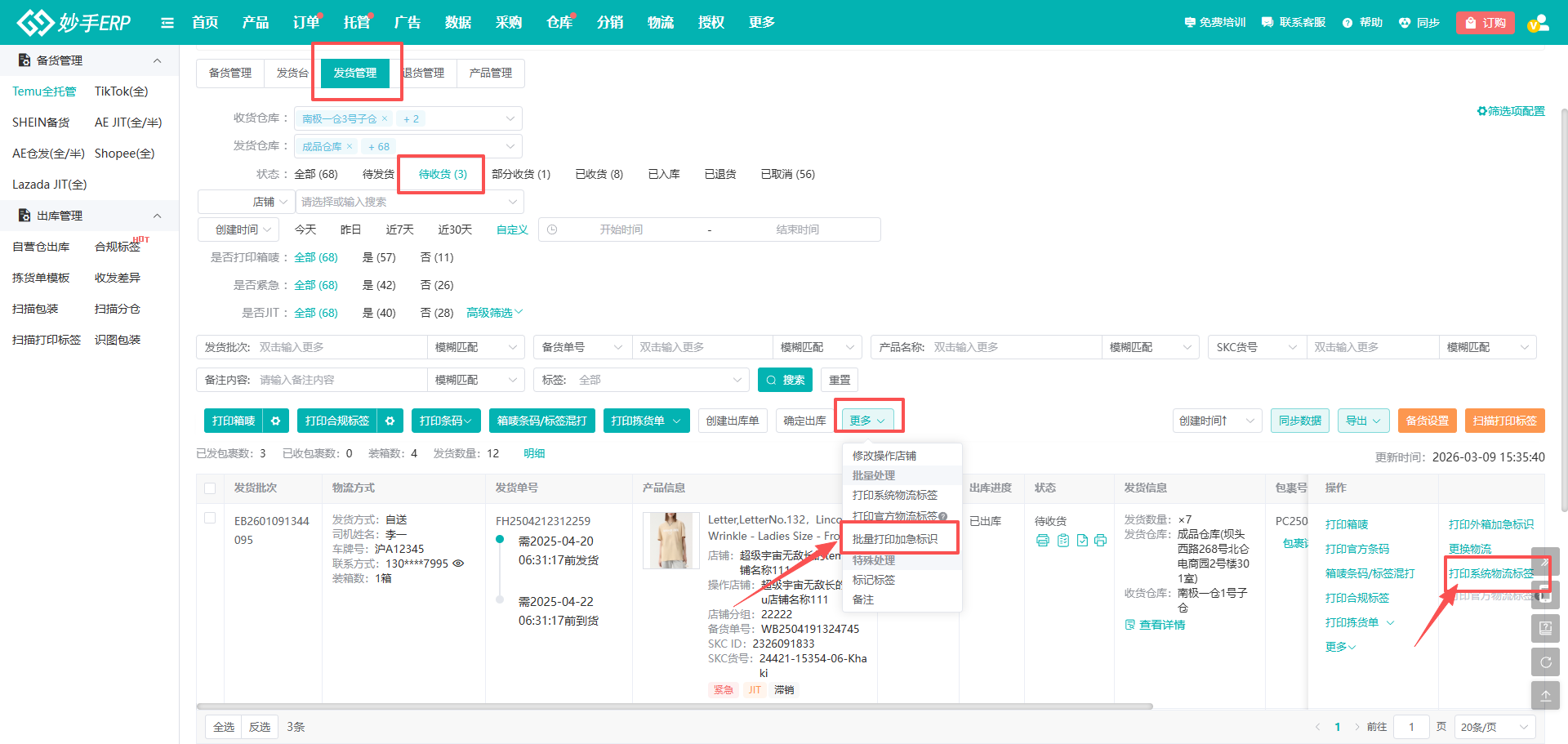Open 备货单号 field type dropdown
The height and width of the screenshot is (744, 1568).
pos(582,347)
